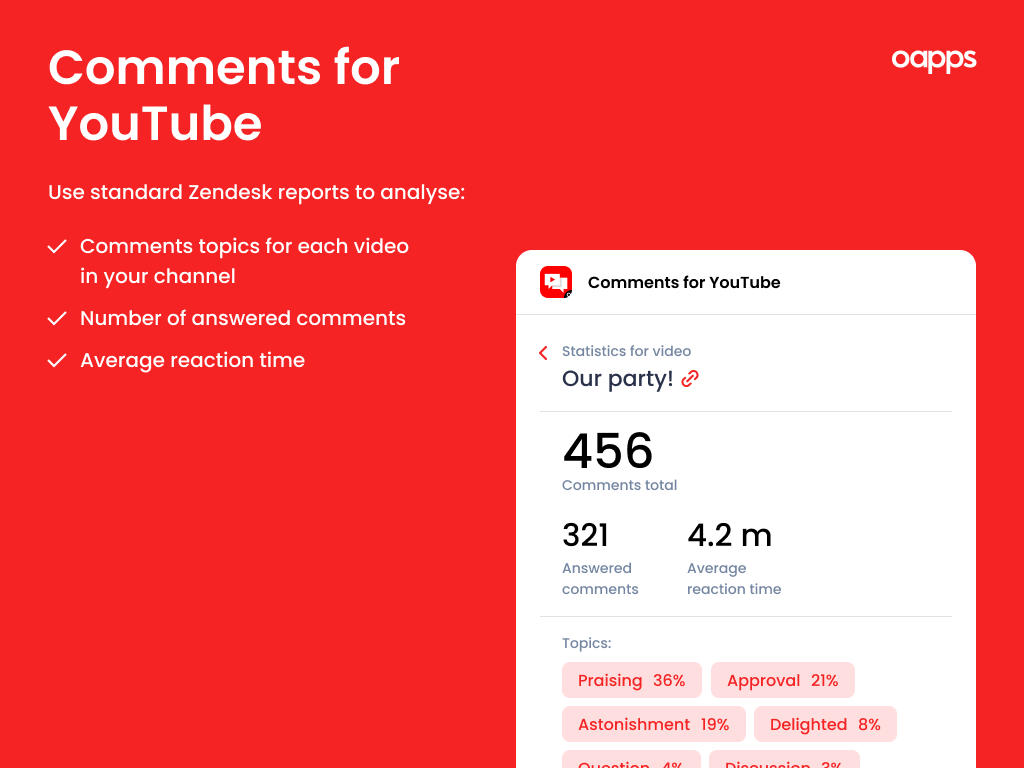Select the Approval 21% topic tag
Viewport: 1024px width, 768px height.
click(x=782, y=680)
